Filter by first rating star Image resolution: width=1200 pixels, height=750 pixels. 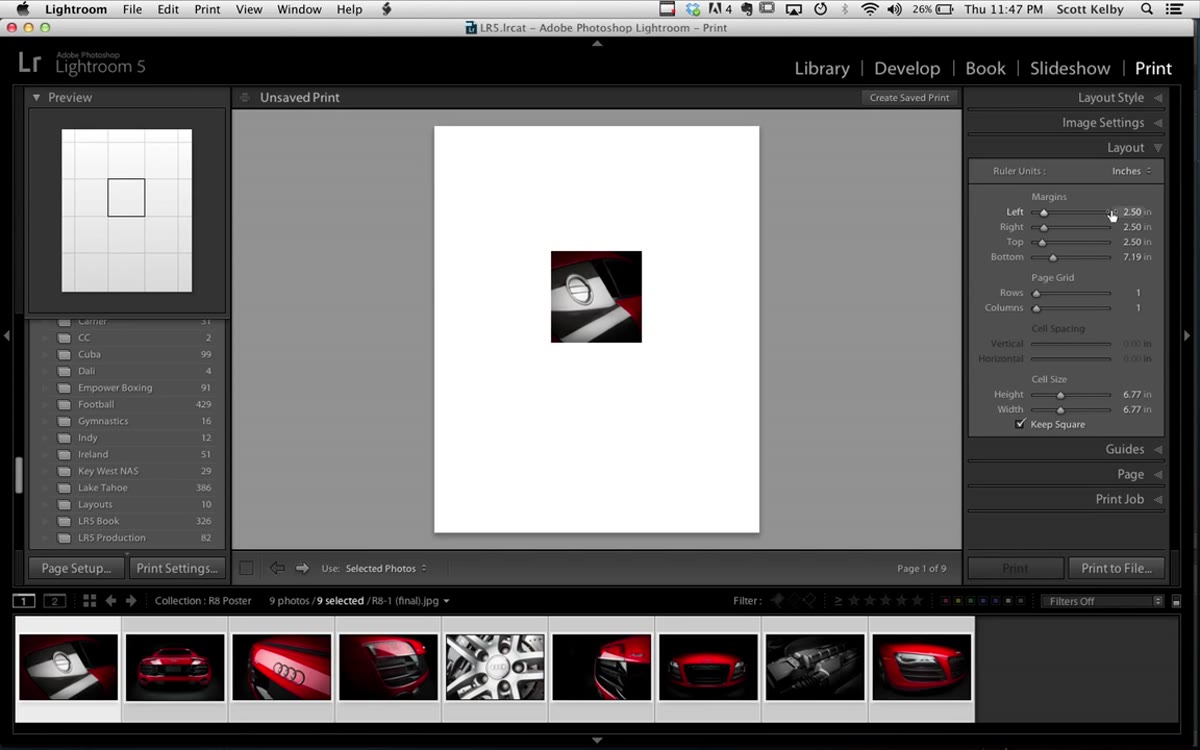(x=854, y=601)
